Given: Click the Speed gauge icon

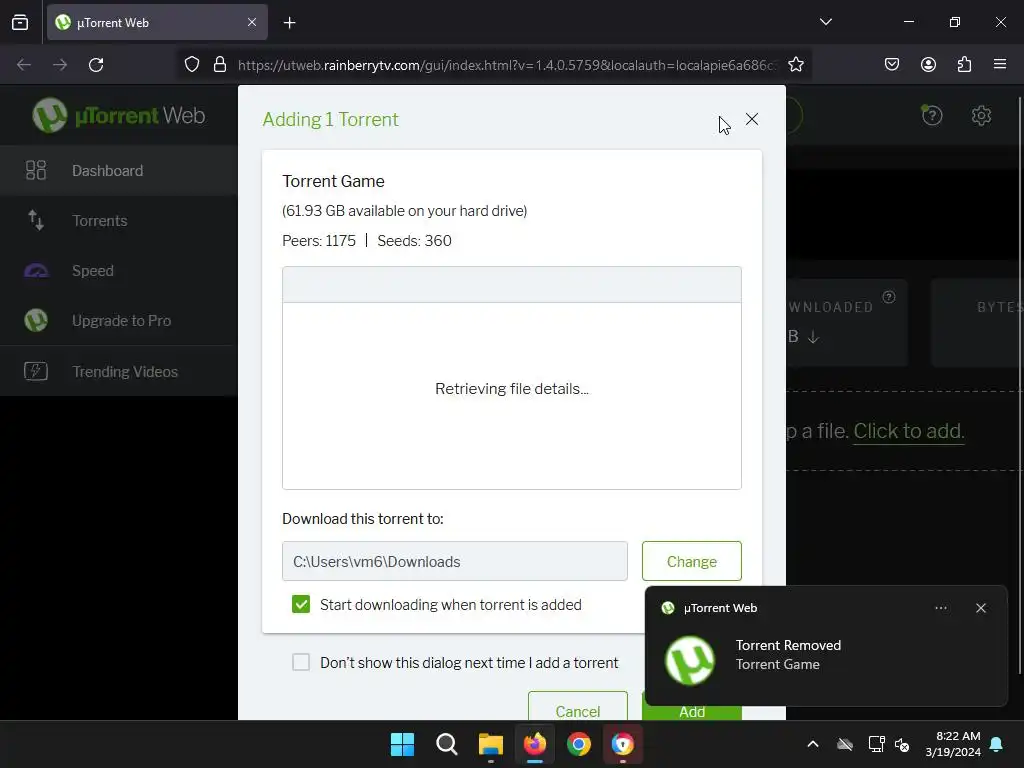Looking at the screenshot, I should (x=36, y=270).
